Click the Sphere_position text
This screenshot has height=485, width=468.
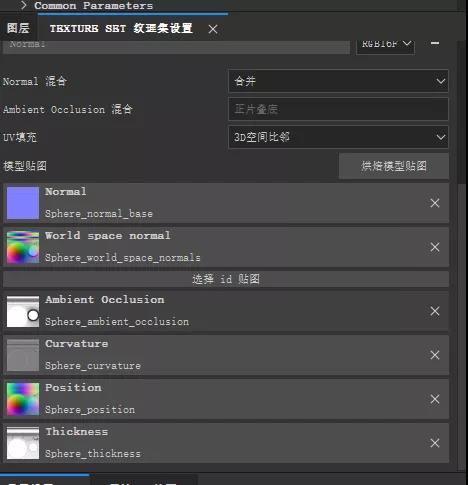coord(90,410)
